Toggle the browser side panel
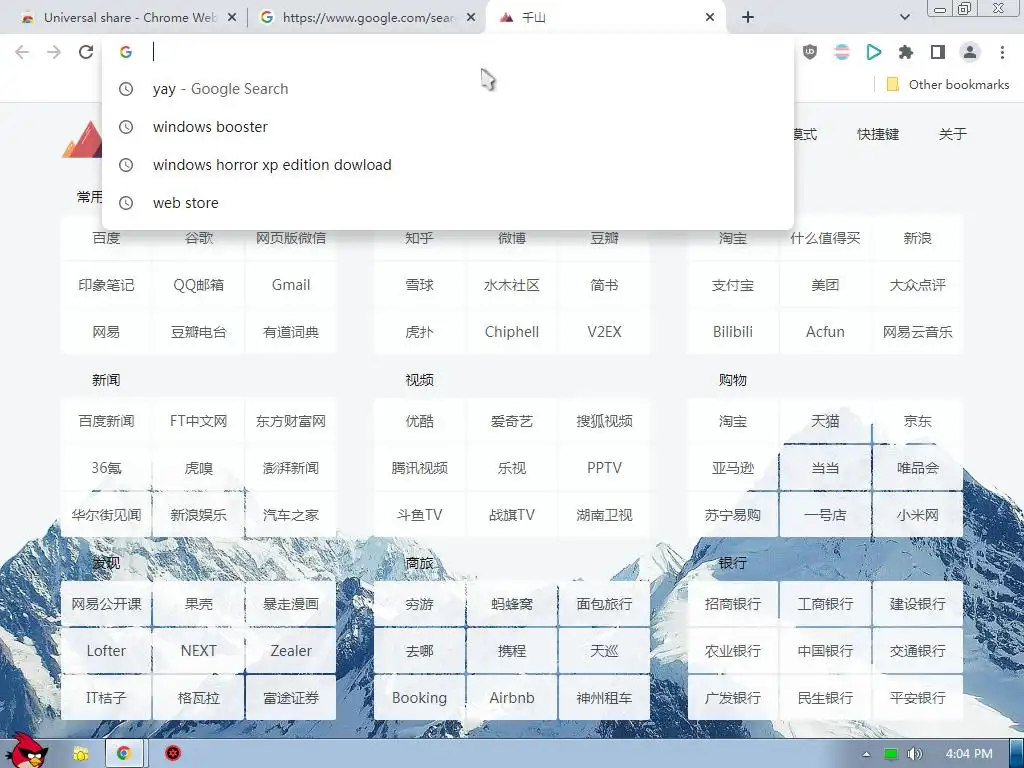The width and height of the screenshot is (1024, 768). [938, 52]
